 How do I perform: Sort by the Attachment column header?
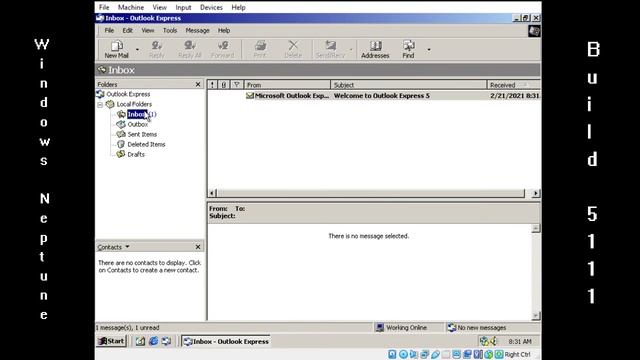224,85
